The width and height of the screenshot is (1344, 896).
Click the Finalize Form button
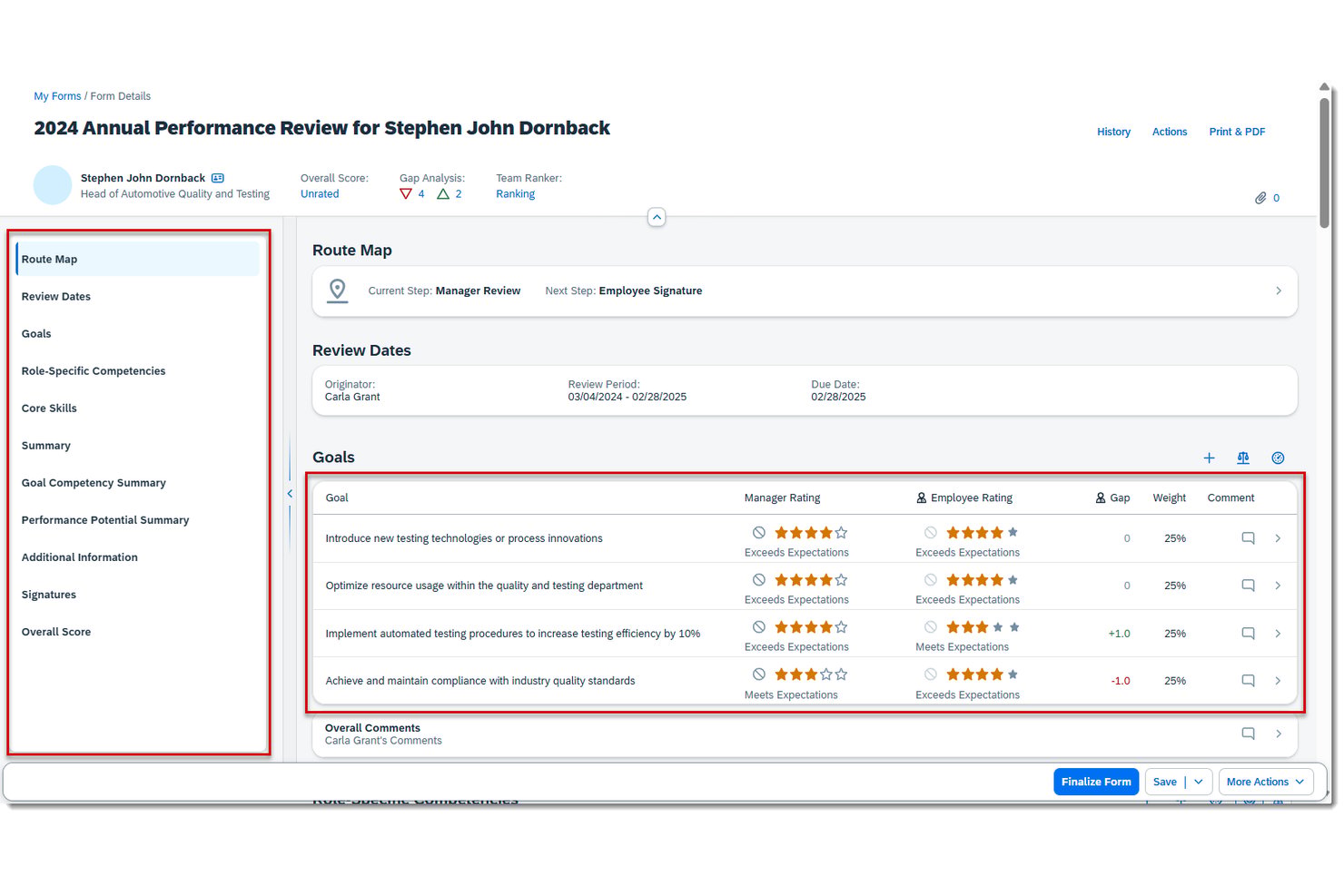click(1096, 782)
